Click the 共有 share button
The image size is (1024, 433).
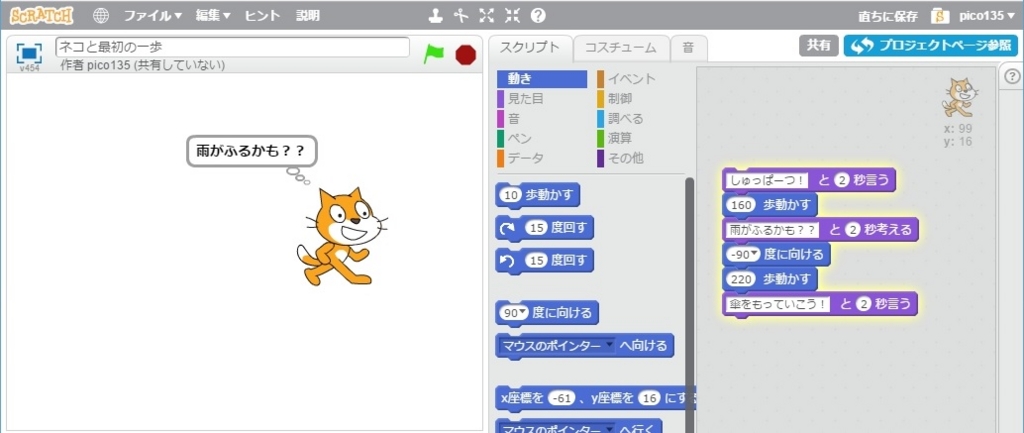pyautogui.click(x=818, y=45)
